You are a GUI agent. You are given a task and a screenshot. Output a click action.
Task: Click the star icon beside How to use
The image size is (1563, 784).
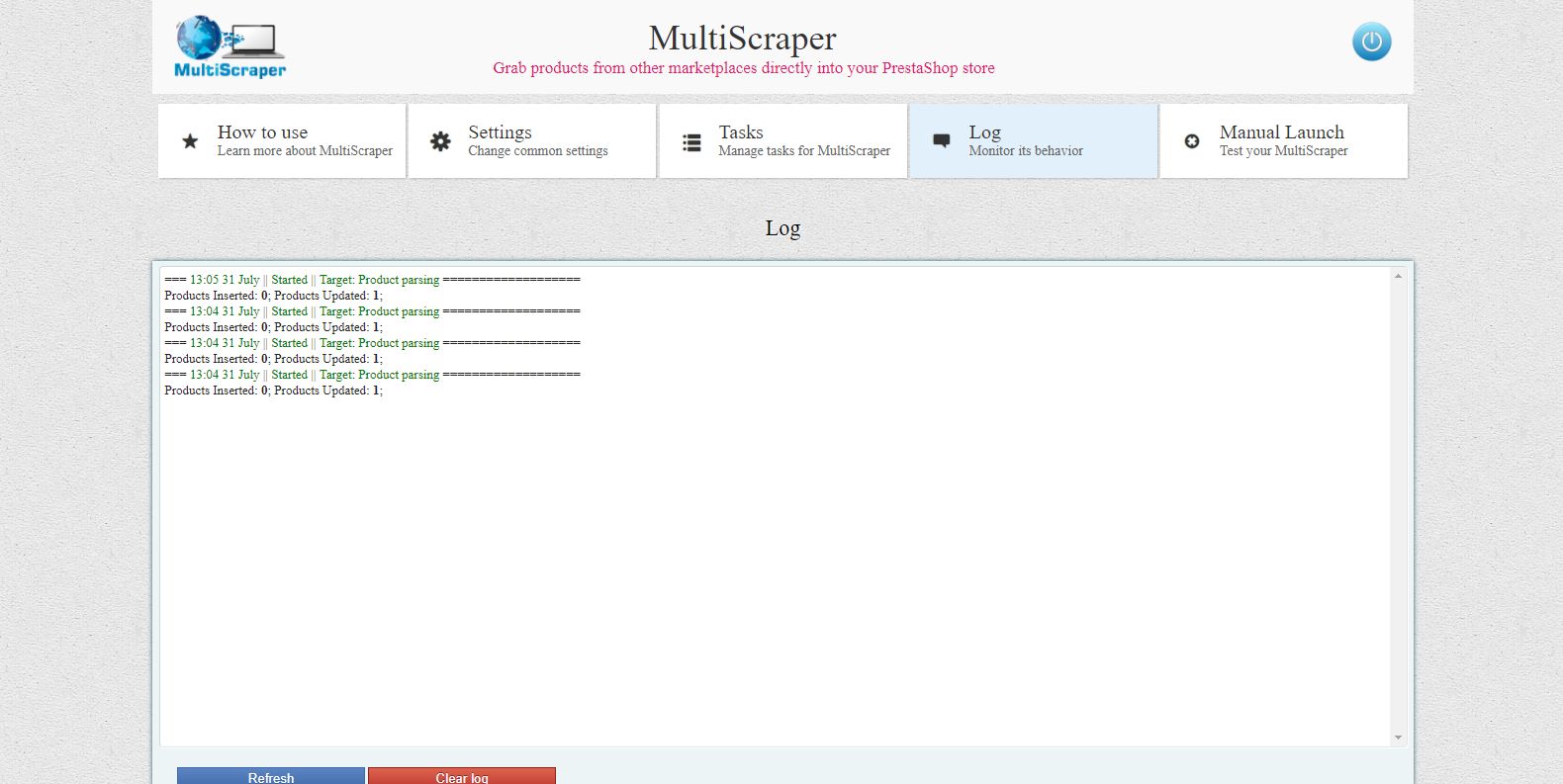pos(190,141)
